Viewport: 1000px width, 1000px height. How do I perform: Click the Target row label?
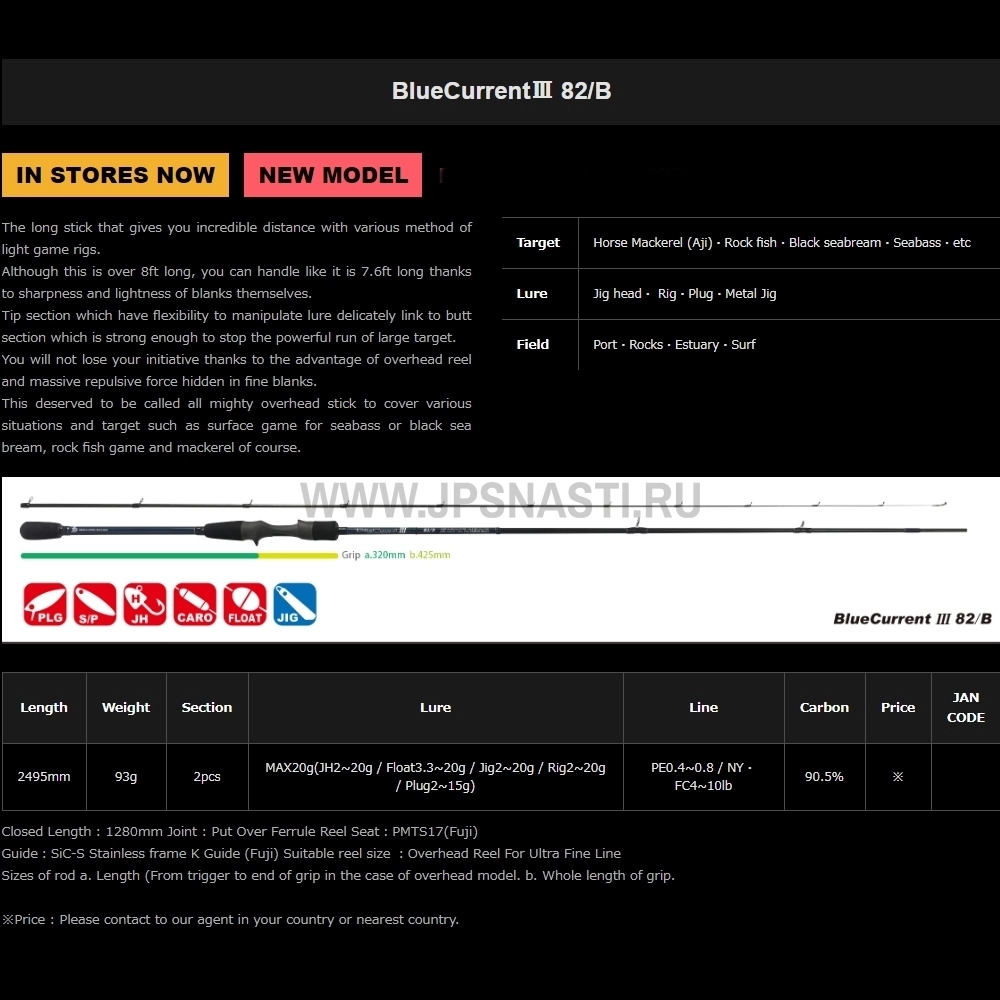(x=538, y=242)
